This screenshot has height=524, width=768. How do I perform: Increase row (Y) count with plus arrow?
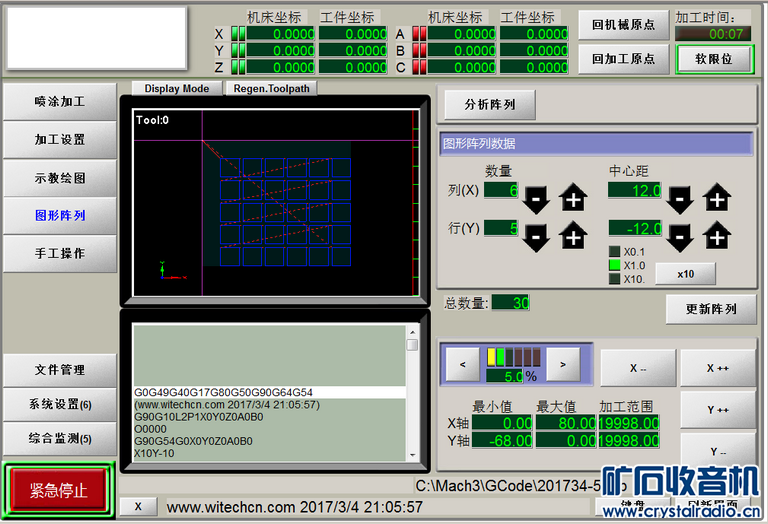573,237
